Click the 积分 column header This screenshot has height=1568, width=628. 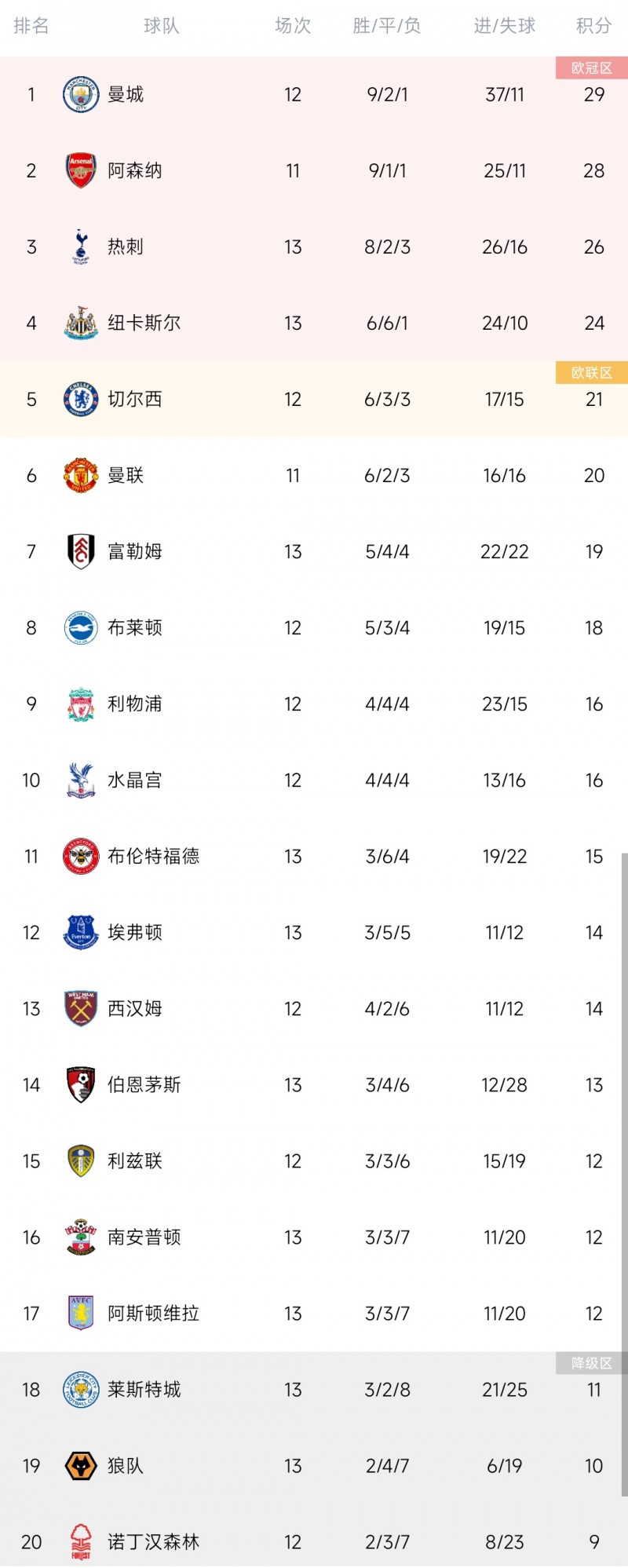point(593,26)
